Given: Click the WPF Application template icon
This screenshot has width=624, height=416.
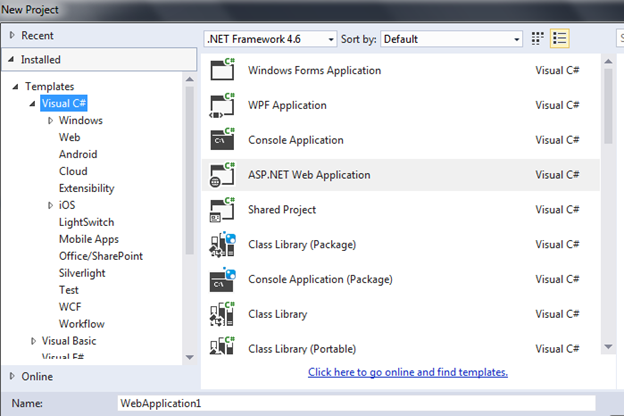Looking at the screenshot, I should [x=222, y=105].
